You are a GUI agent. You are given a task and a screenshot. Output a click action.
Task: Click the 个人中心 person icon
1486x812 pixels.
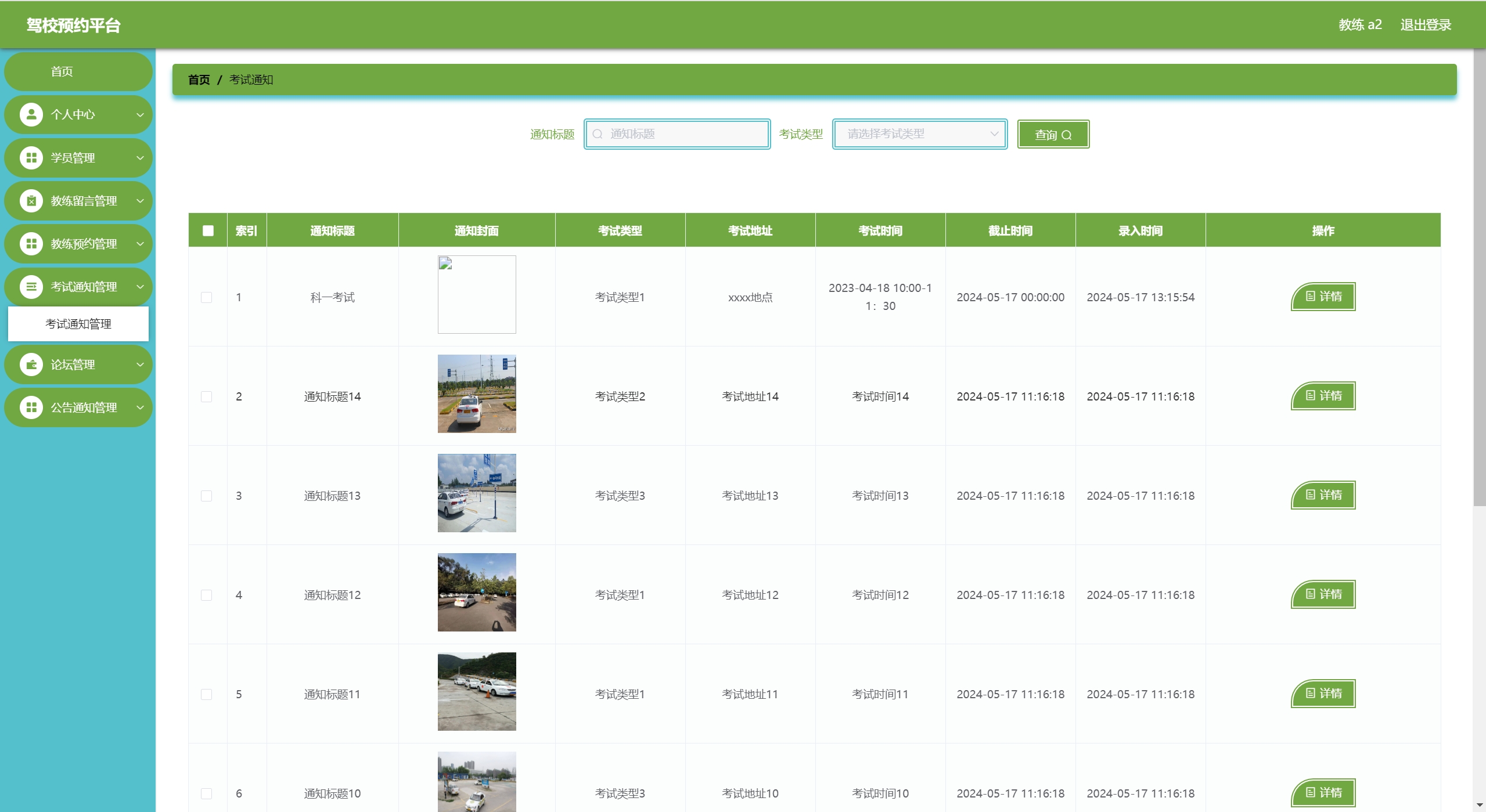(31, 114)
